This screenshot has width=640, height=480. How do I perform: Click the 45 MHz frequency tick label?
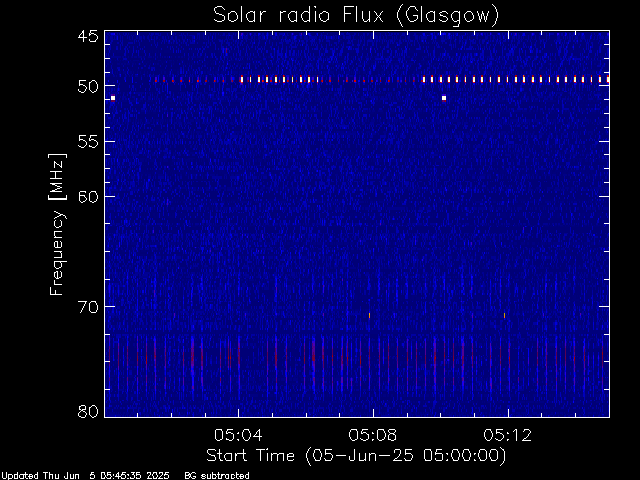click(x=88, y=36)
